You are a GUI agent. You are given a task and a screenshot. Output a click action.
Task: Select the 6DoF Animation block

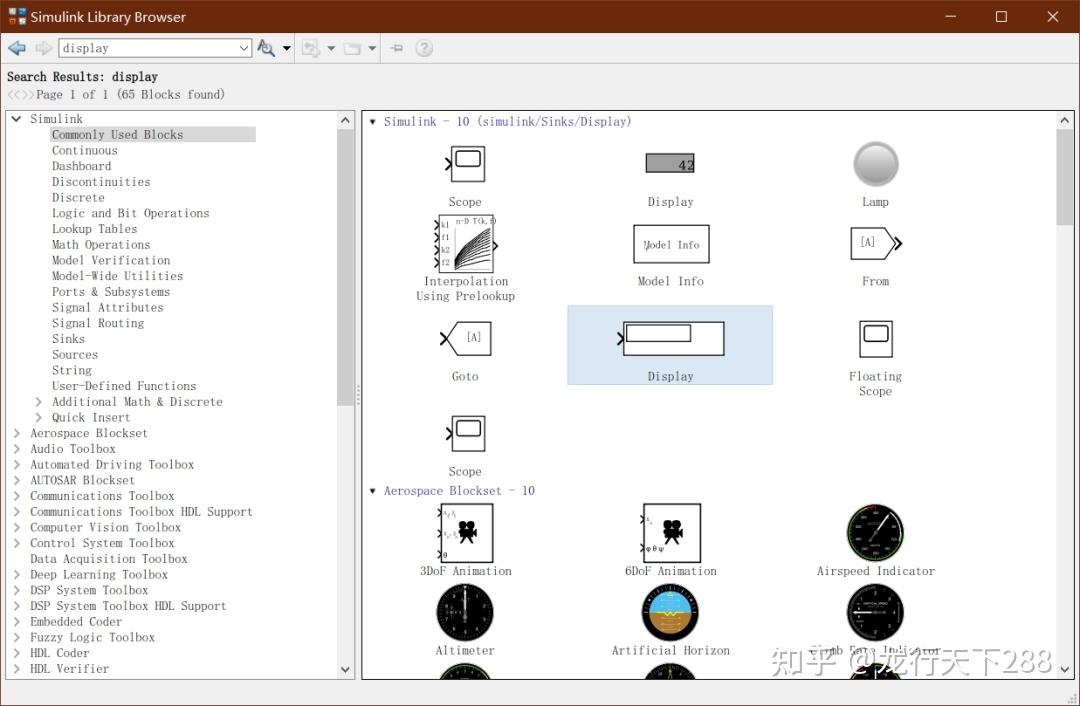[671, 533]
